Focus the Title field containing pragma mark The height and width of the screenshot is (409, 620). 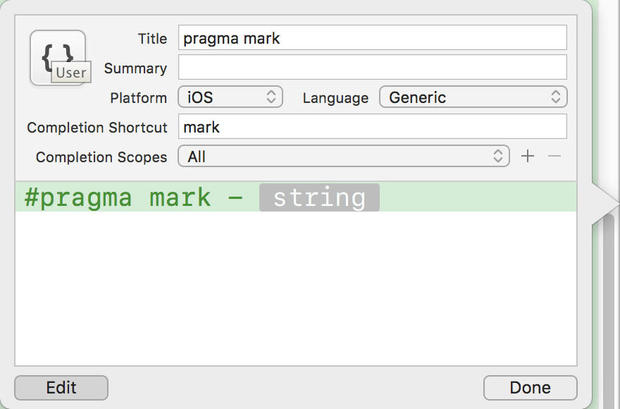tap(372, 38)
